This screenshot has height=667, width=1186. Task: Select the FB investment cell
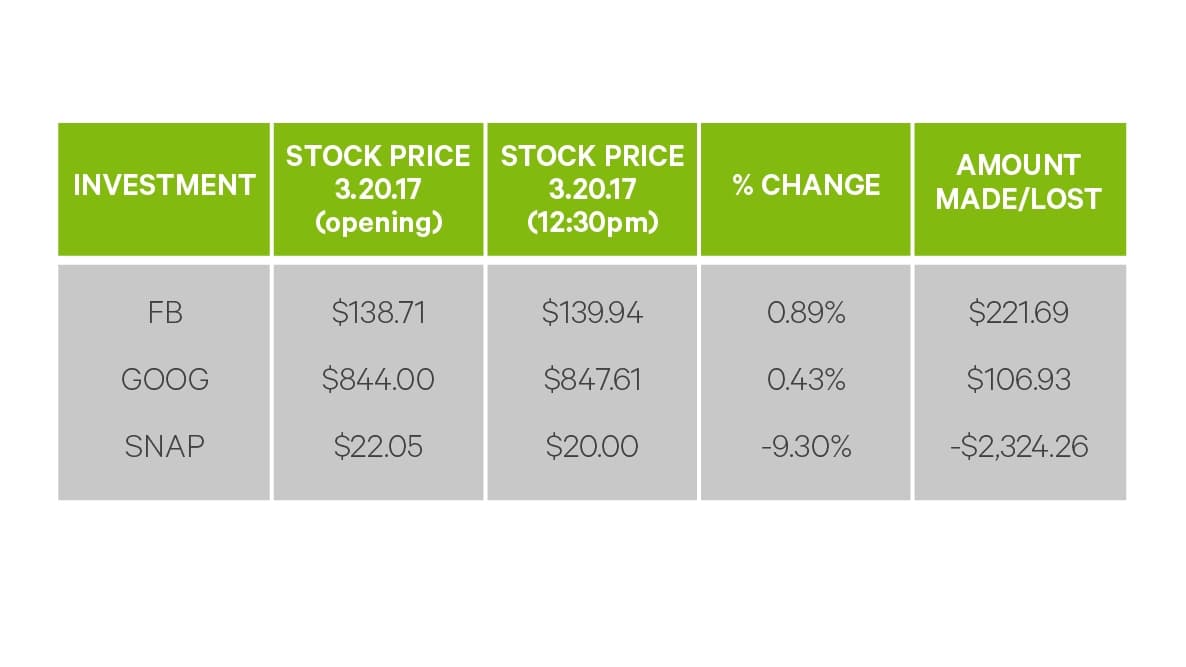coord(165,313)
